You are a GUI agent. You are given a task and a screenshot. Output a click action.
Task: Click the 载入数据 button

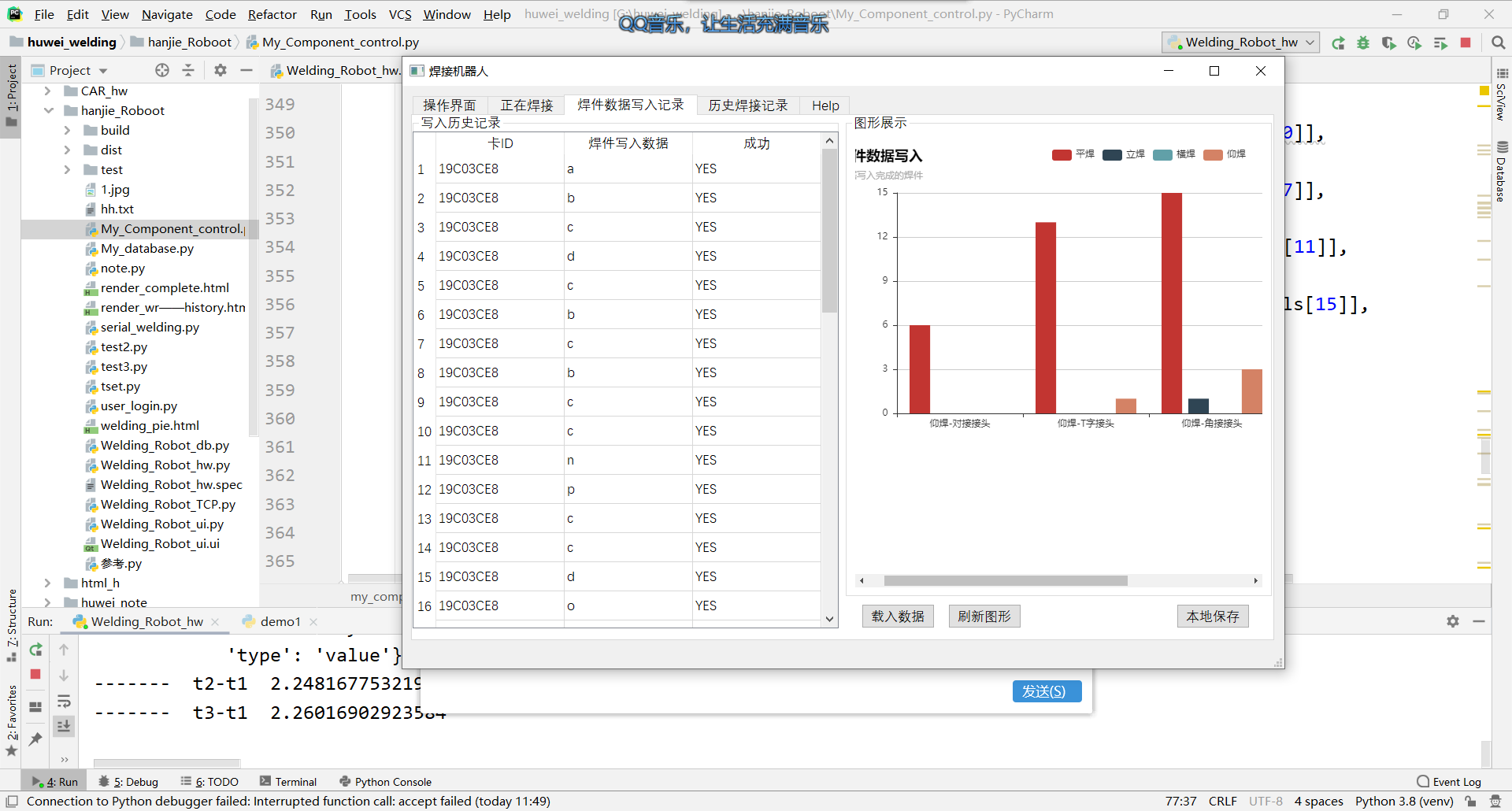(897, 616)
